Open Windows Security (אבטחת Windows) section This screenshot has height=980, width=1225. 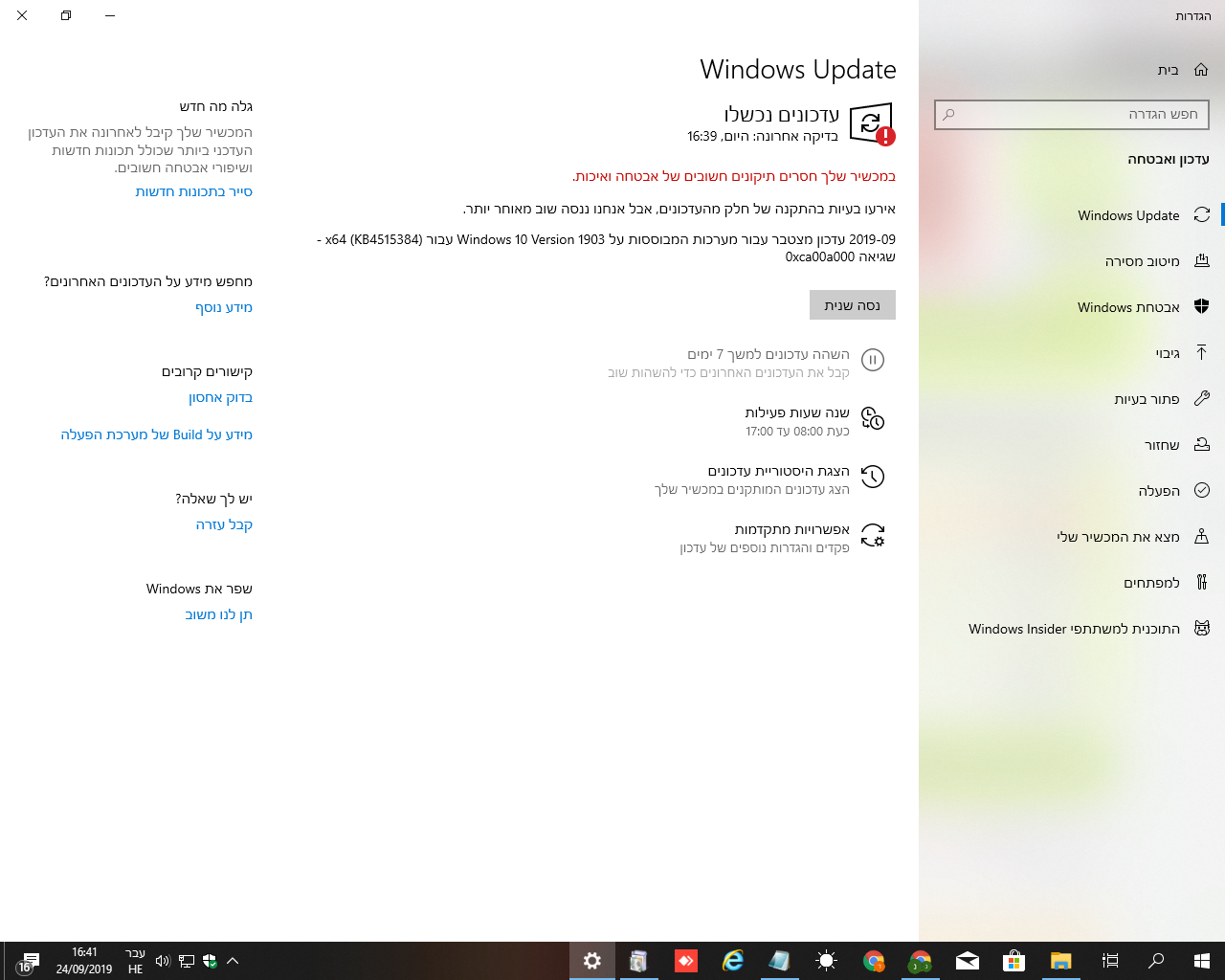[1072, 307]
